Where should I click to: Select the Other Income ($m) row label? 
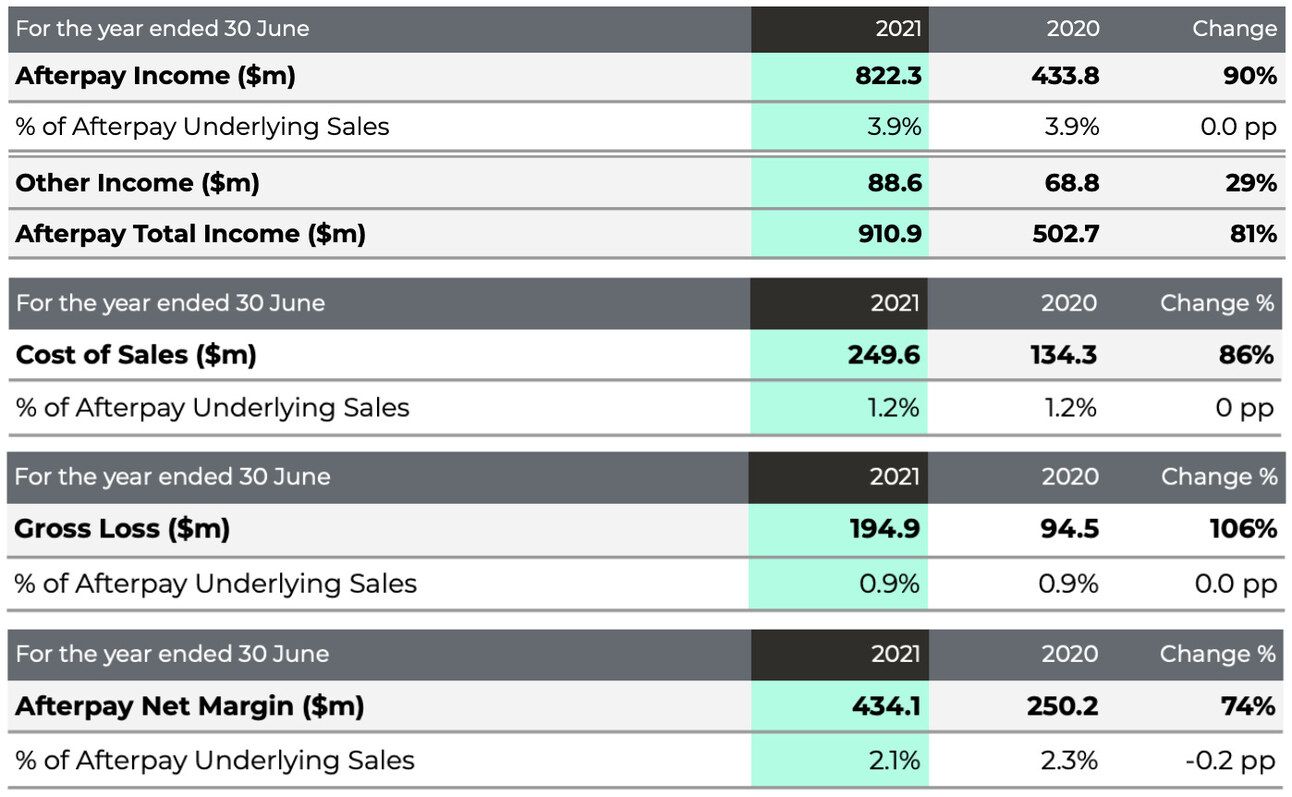(x=137, y=183)
